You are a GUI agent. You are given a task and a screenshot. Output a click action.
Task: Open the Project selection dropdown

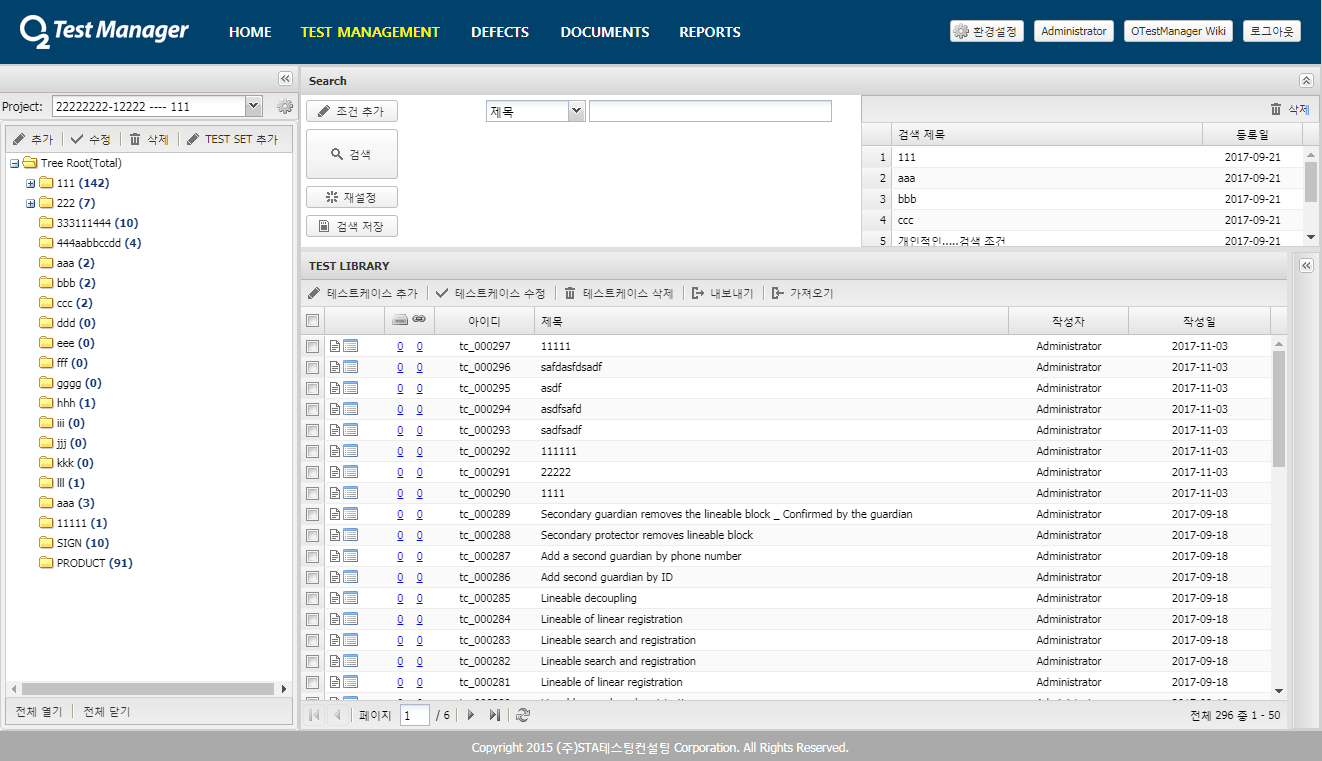(x=253, y=106)
